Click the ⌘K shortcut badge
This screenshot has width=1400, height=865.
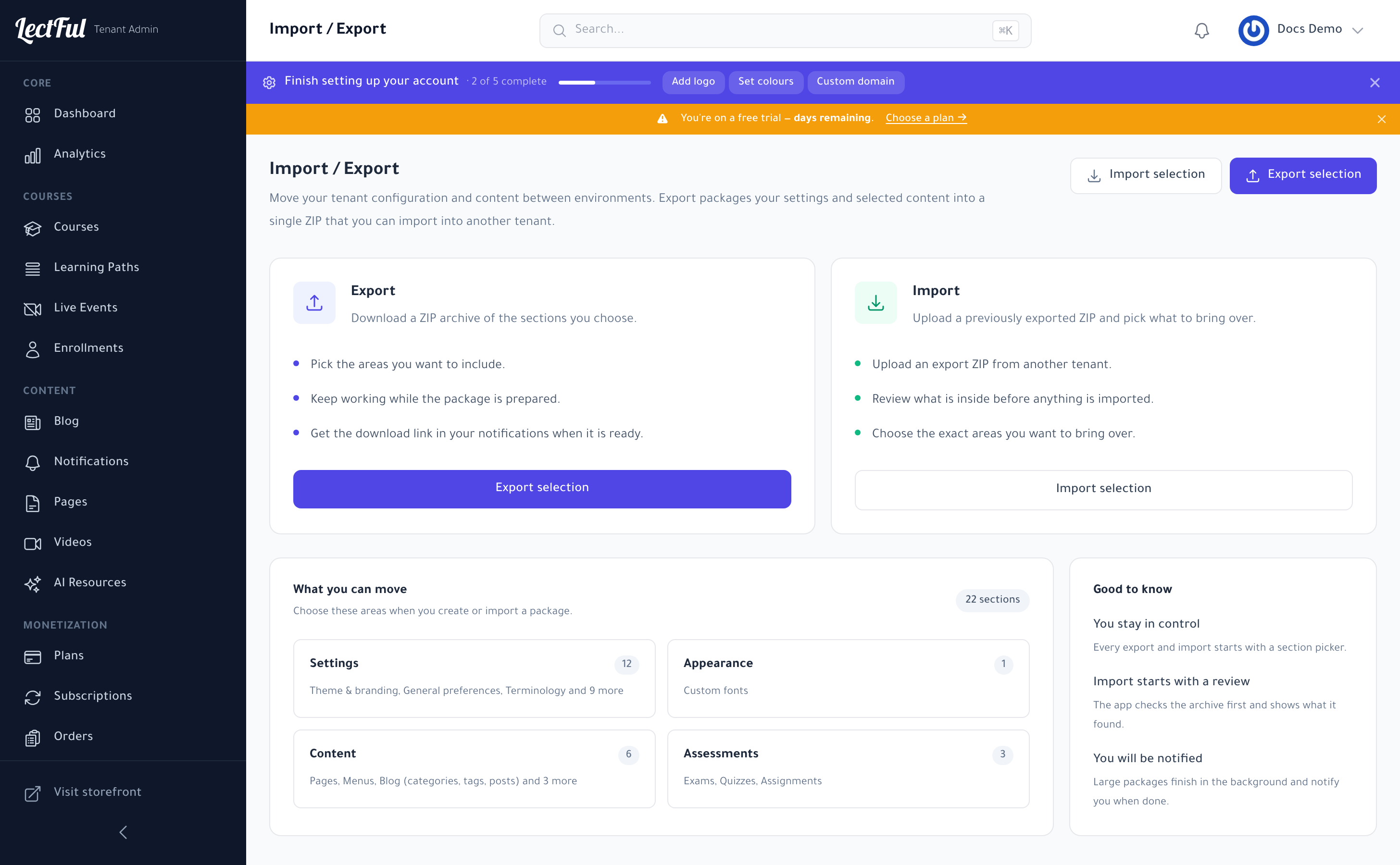[1005, 30]
